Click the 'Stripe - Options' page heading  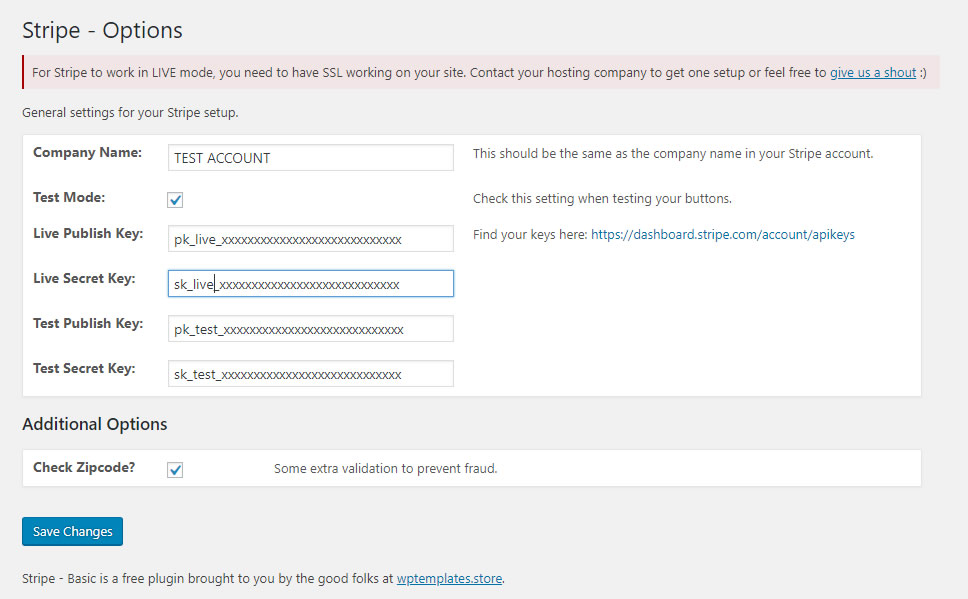click(102, 30)
